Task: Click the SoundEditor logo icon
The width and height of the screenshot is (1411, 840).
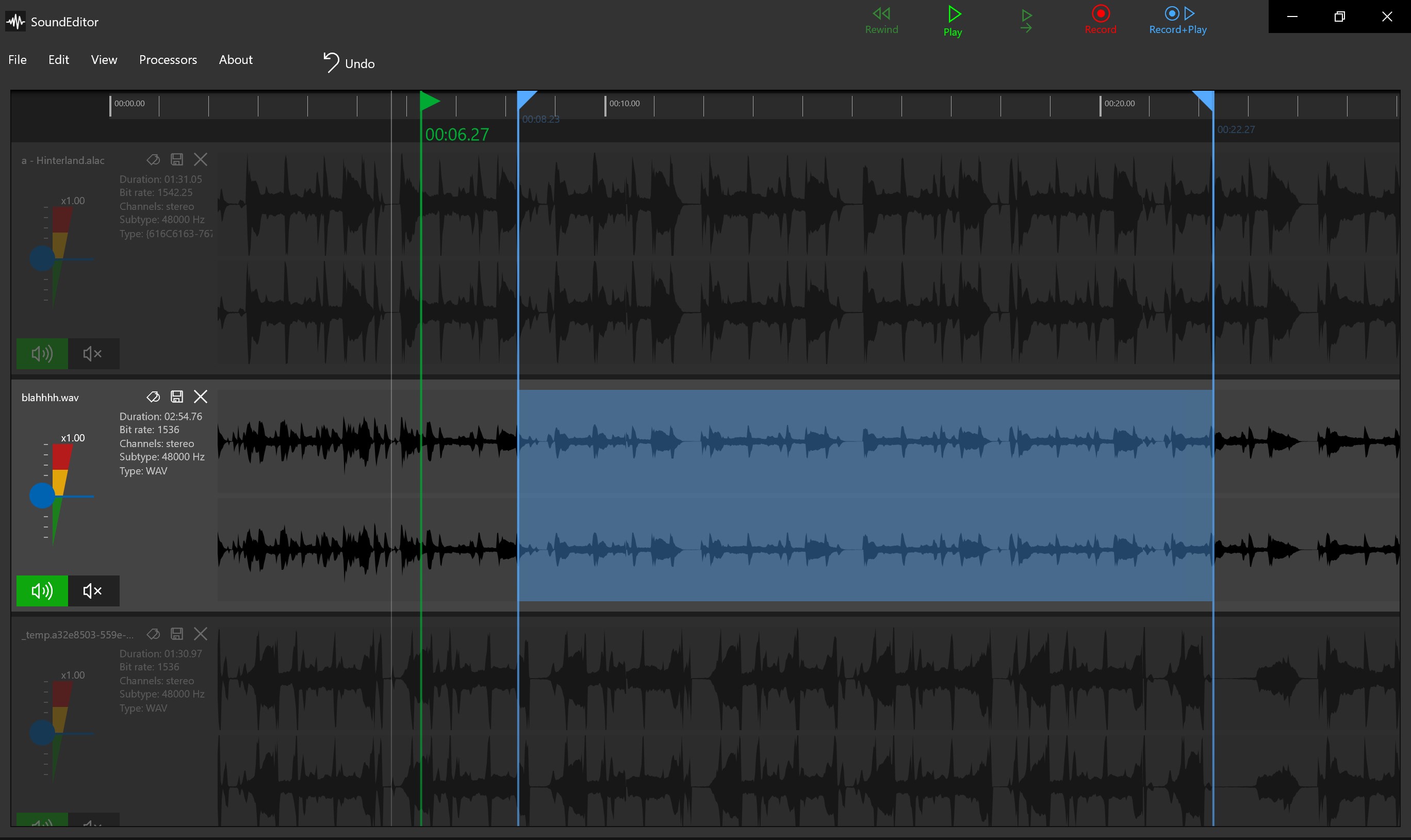Action: (15, 22)
